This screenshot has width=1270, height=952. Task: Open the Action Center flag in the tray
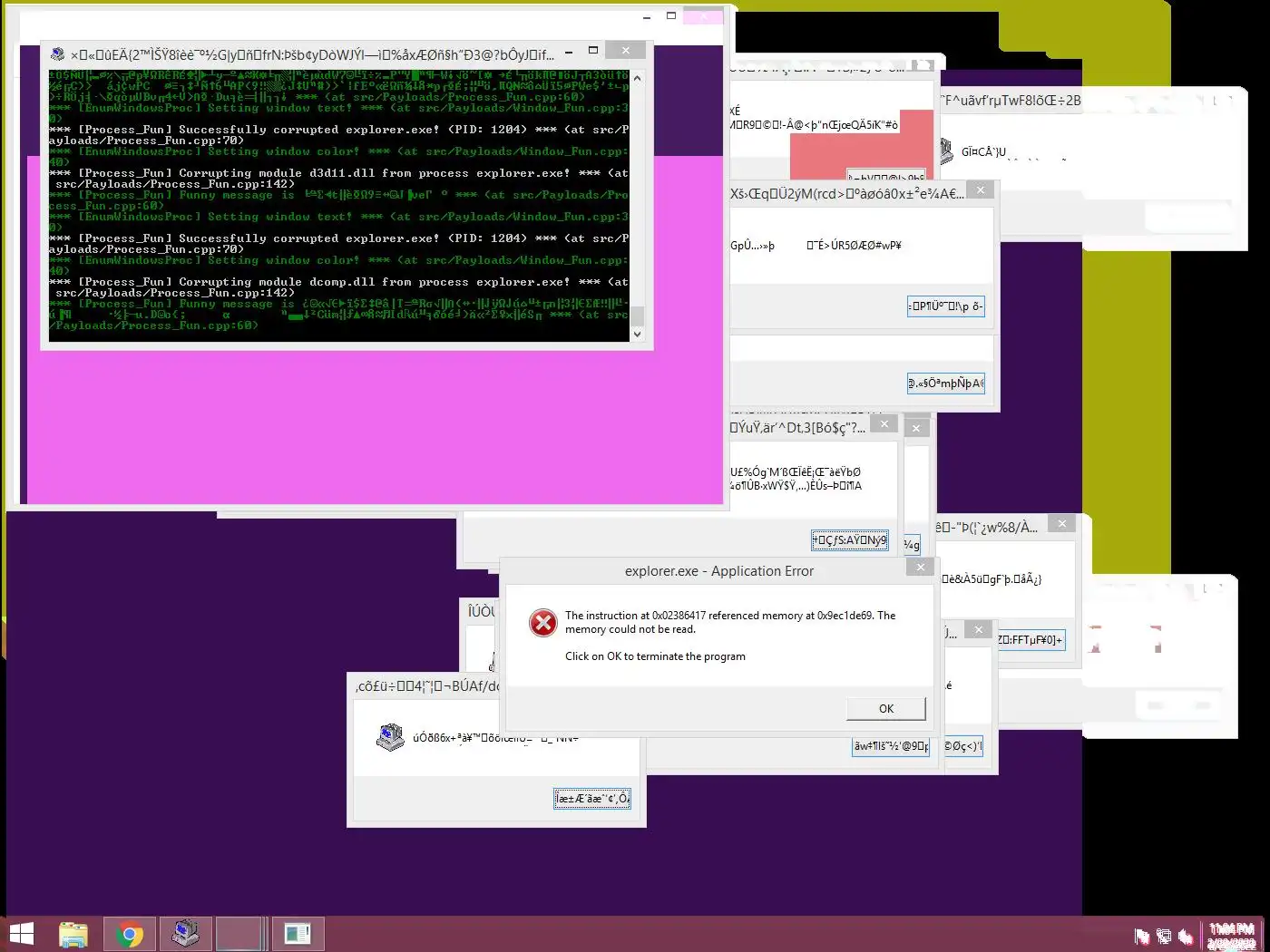pyautogui.click(x=1142, y=936)
